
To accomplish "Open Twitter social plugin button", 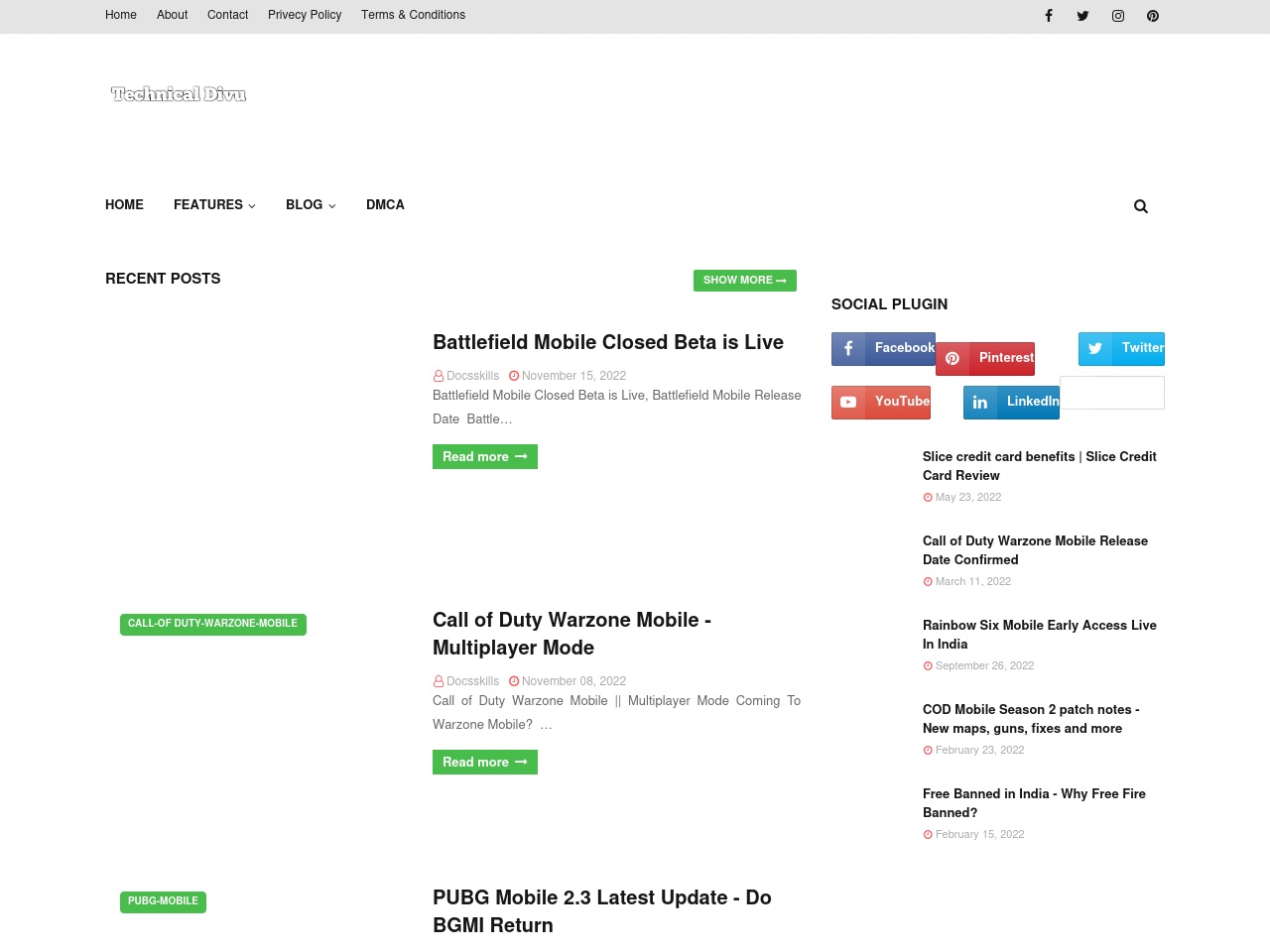I will pyautogui.click(x=1121, y=349).
